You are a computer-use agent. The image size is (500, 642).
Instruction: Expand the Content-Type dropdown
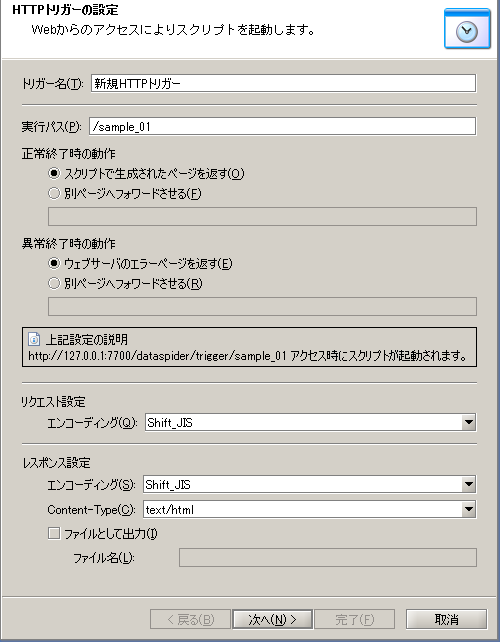pos(468,509)
